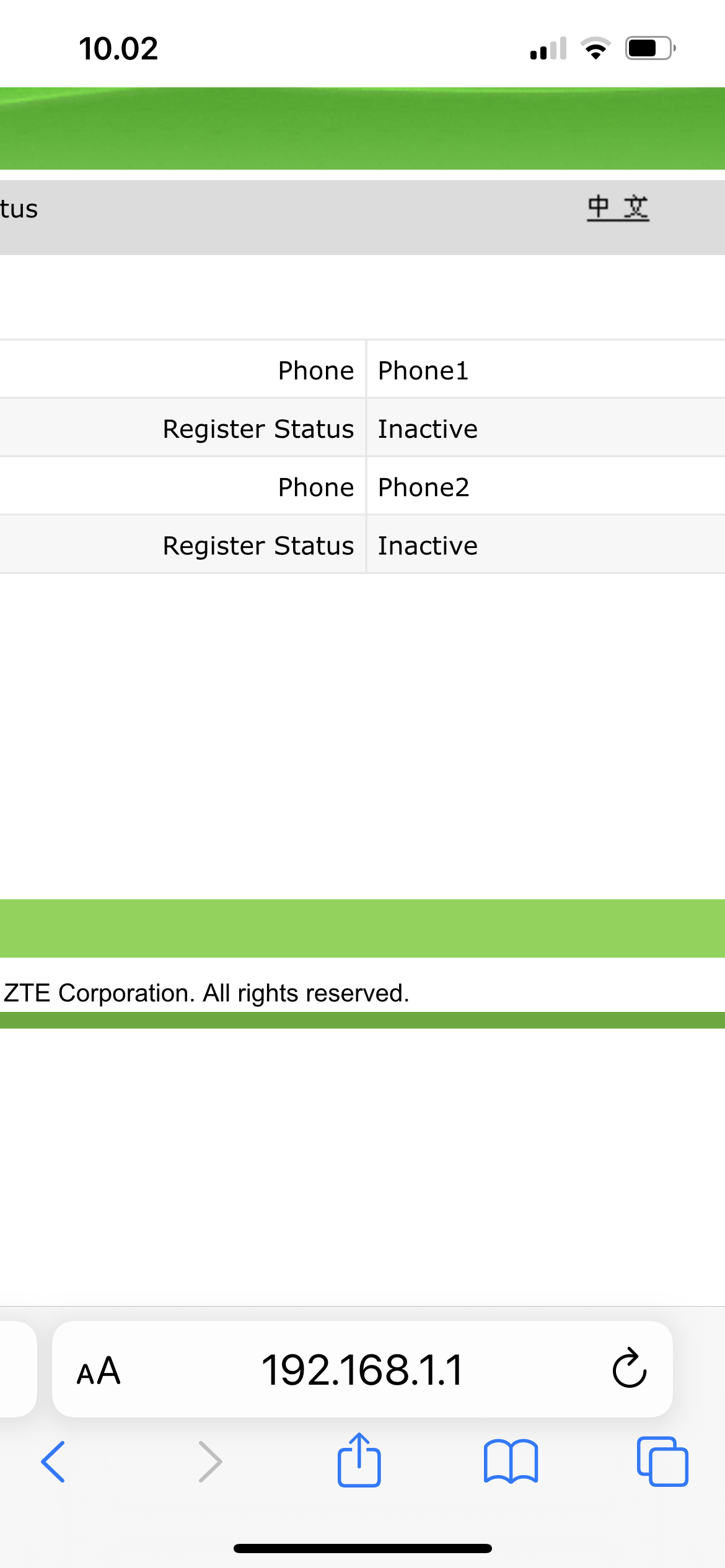Screen dimensions: 725x1568
Task: Open Safari bookmarks book icon
Action: coord(511,1461)
